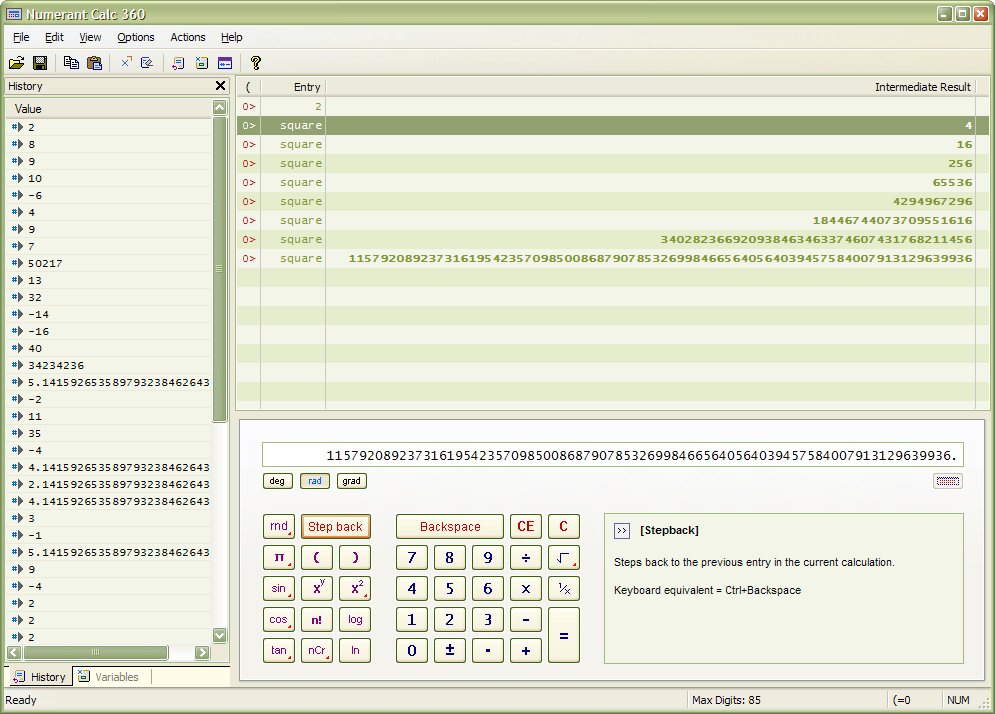
Task: Click the red C clear button
Action: 563,526
